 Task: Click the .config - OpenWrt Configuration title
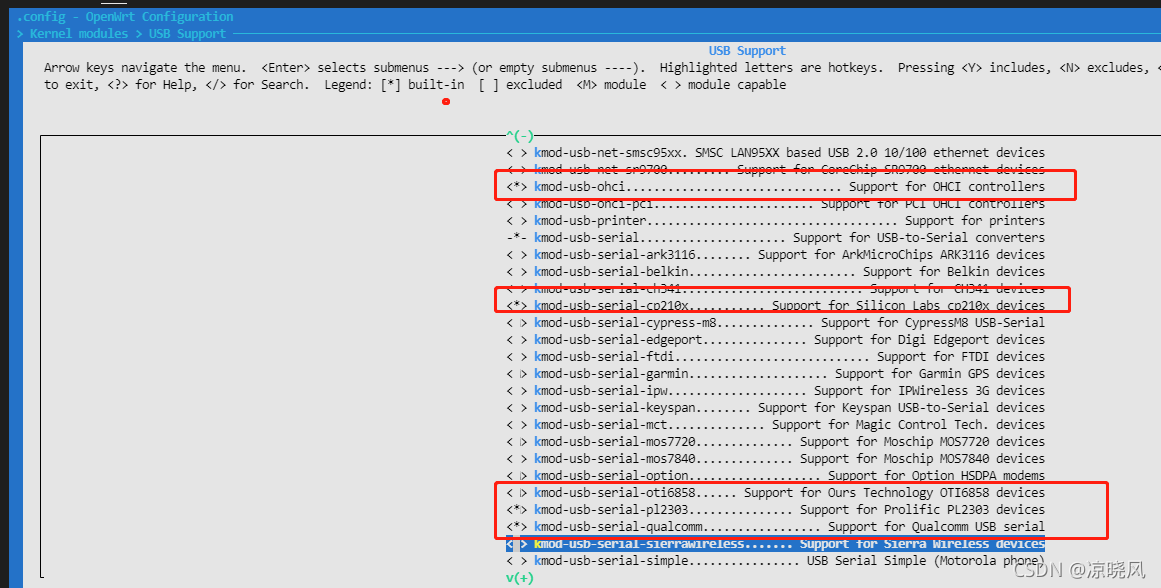(x=125, y=16)
